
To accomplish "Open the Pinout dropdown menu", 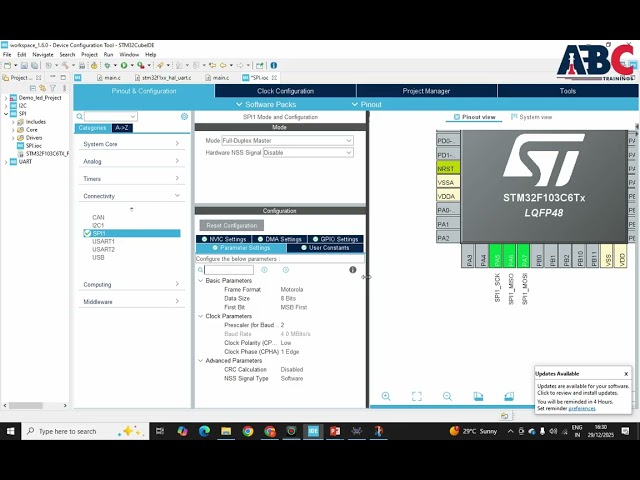I will (367, 104).
